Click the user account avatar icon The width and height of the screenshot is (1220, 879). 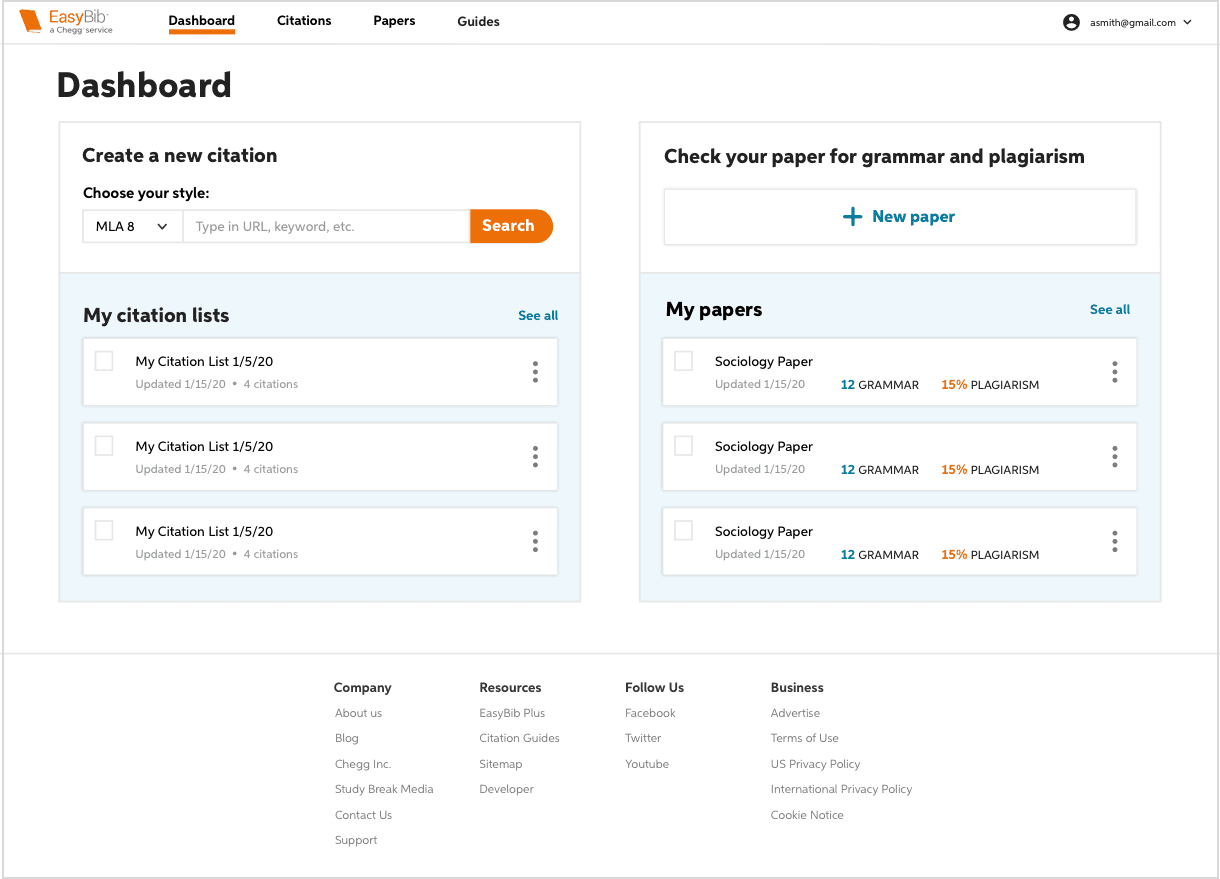[x=1072, y=22]
